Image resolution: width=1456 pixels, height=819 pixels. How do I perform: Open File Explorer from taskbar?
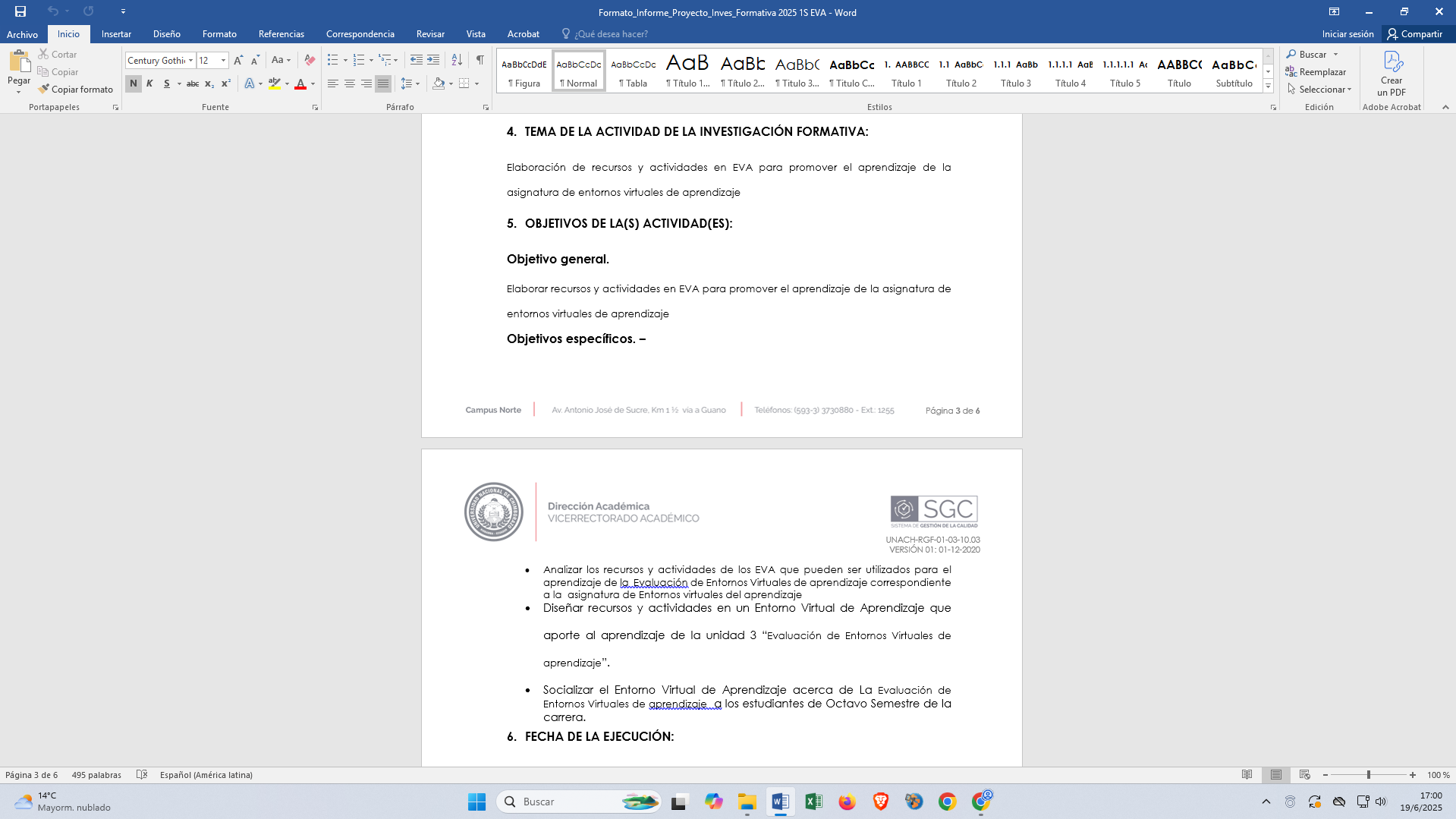click(x=747, y=802)
